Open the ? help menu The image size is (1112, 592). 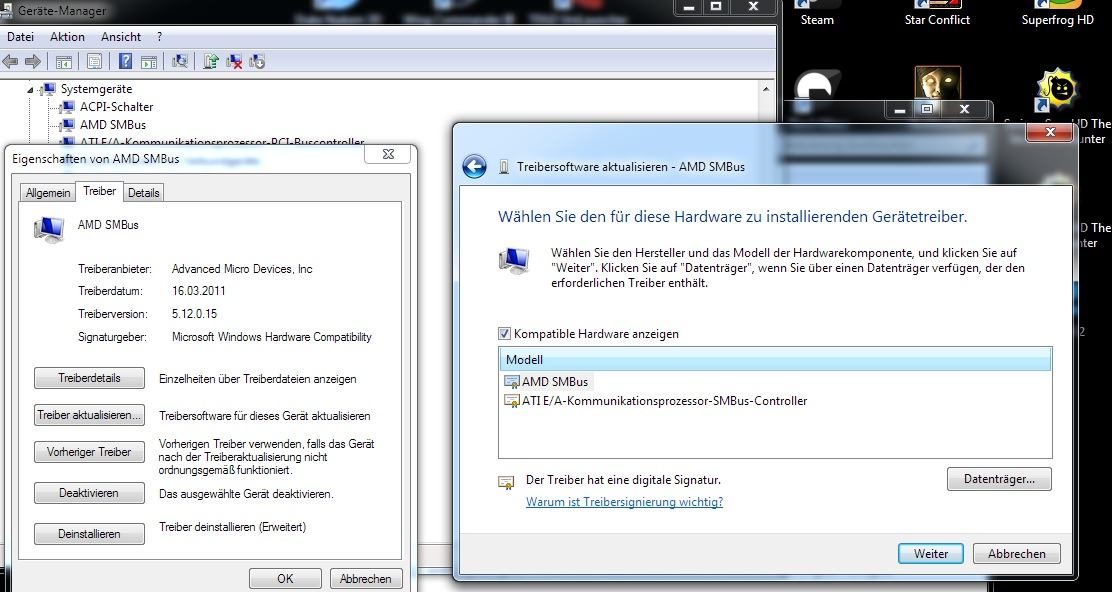click(160, 37)
